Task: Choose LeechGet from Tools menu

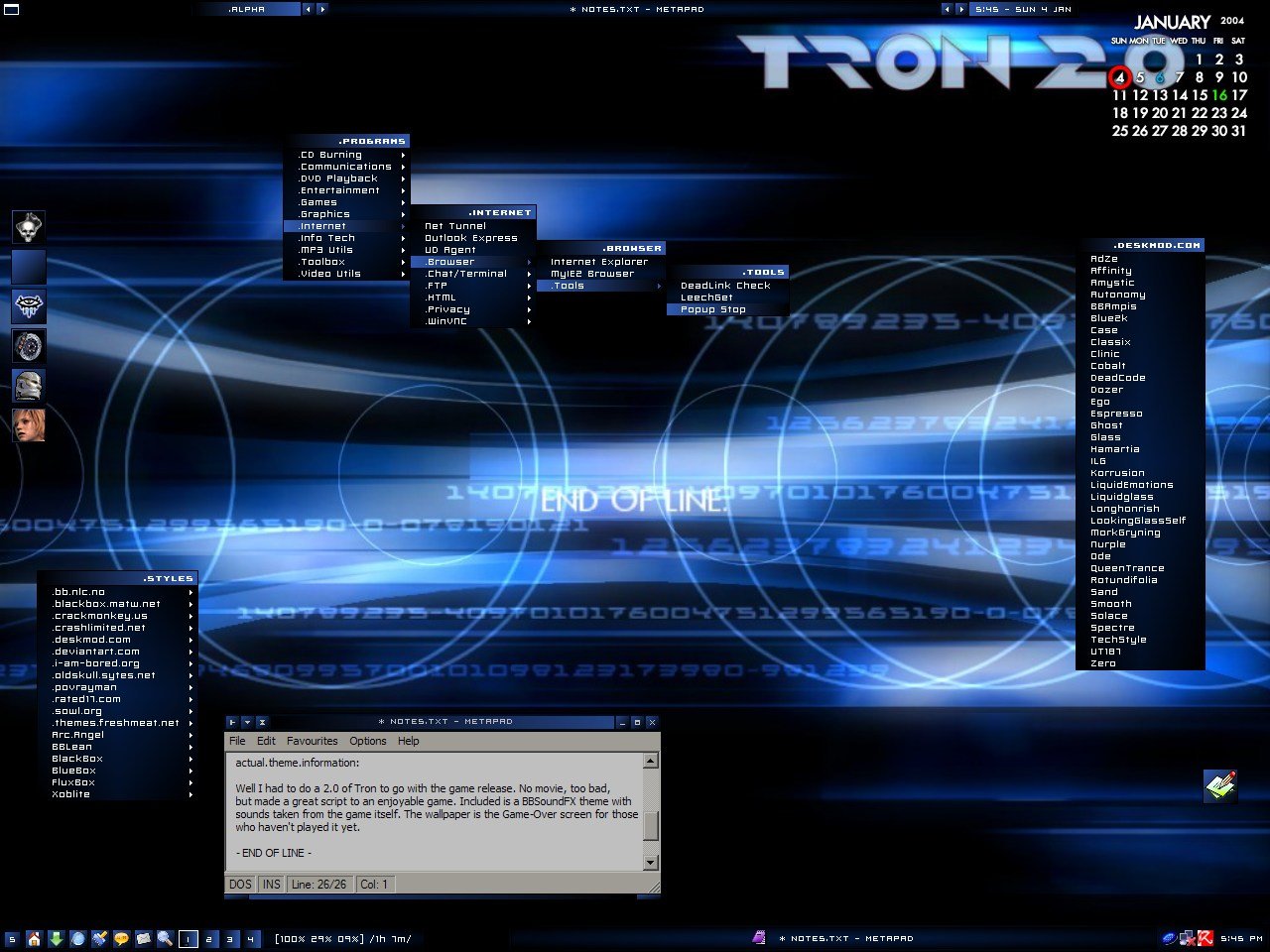Action: tap(728, 297)
